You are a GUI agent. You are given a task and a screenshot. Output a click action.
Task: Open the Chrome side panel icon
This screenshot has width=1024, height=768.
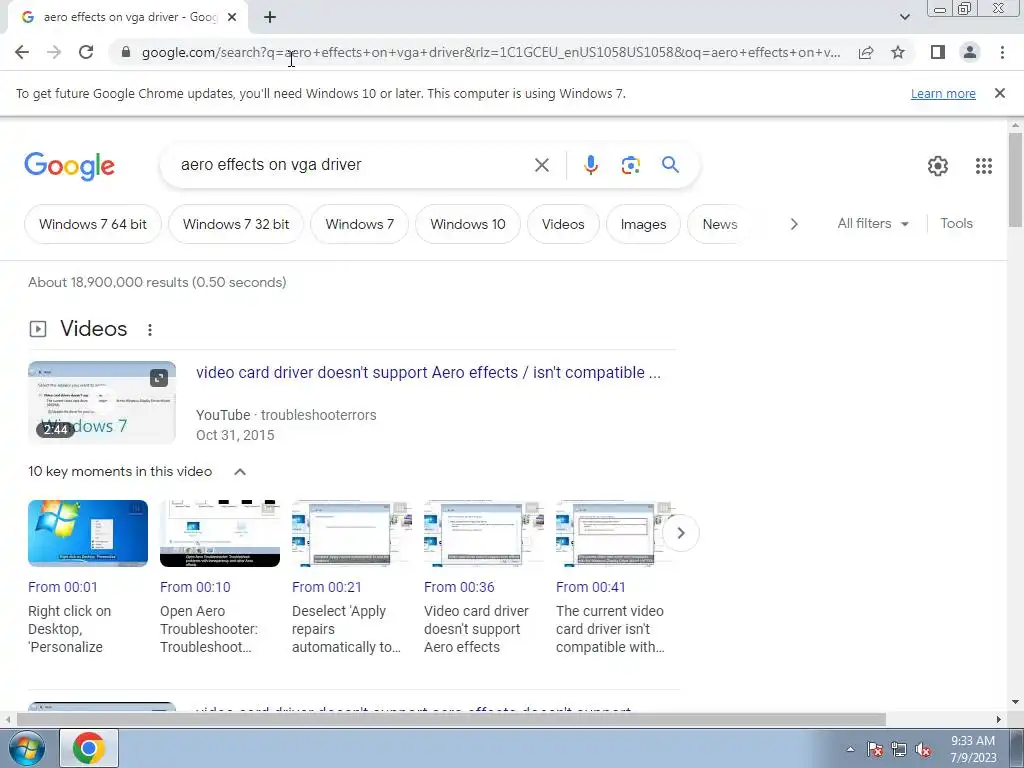[x=938, y=52]
